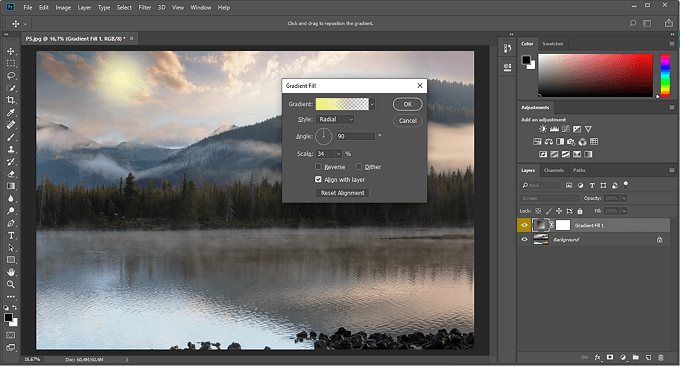The image size is (680, 366).
Task: Click the delete layer trash icon
Action: [x=661, y=357]
